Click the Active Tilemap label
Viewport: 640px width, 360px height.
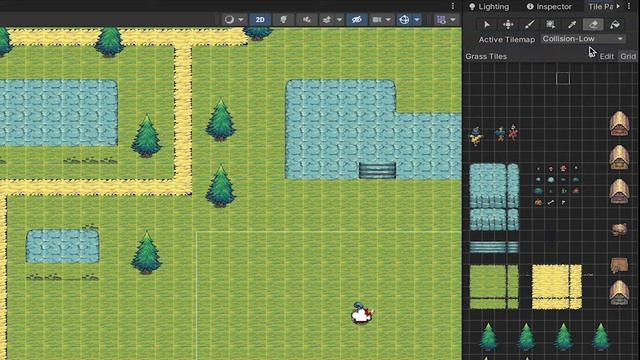click(x=507, y=40)
